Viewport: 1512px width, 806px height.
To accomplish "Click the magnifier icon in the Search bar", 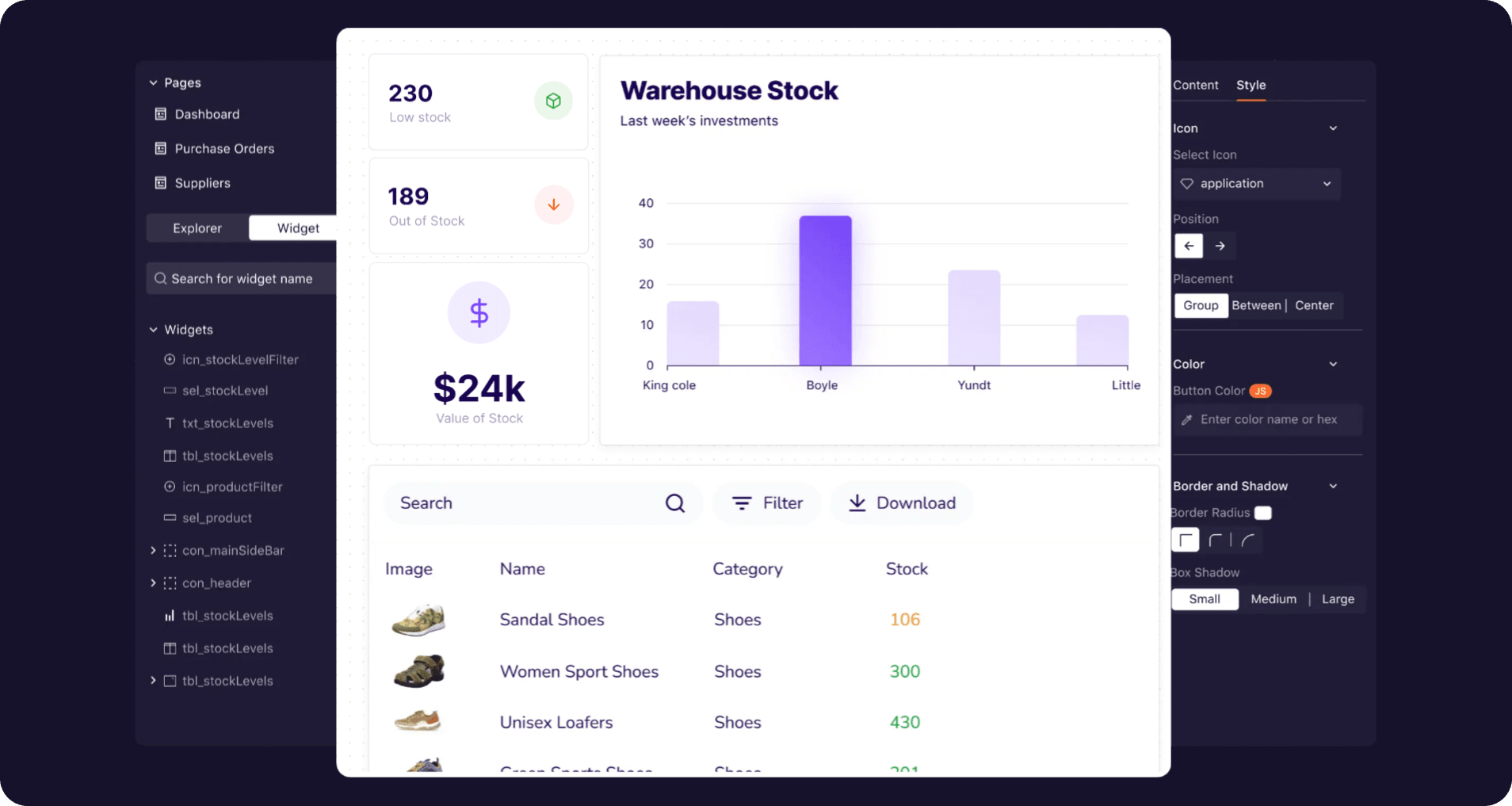I will (674, 503).
